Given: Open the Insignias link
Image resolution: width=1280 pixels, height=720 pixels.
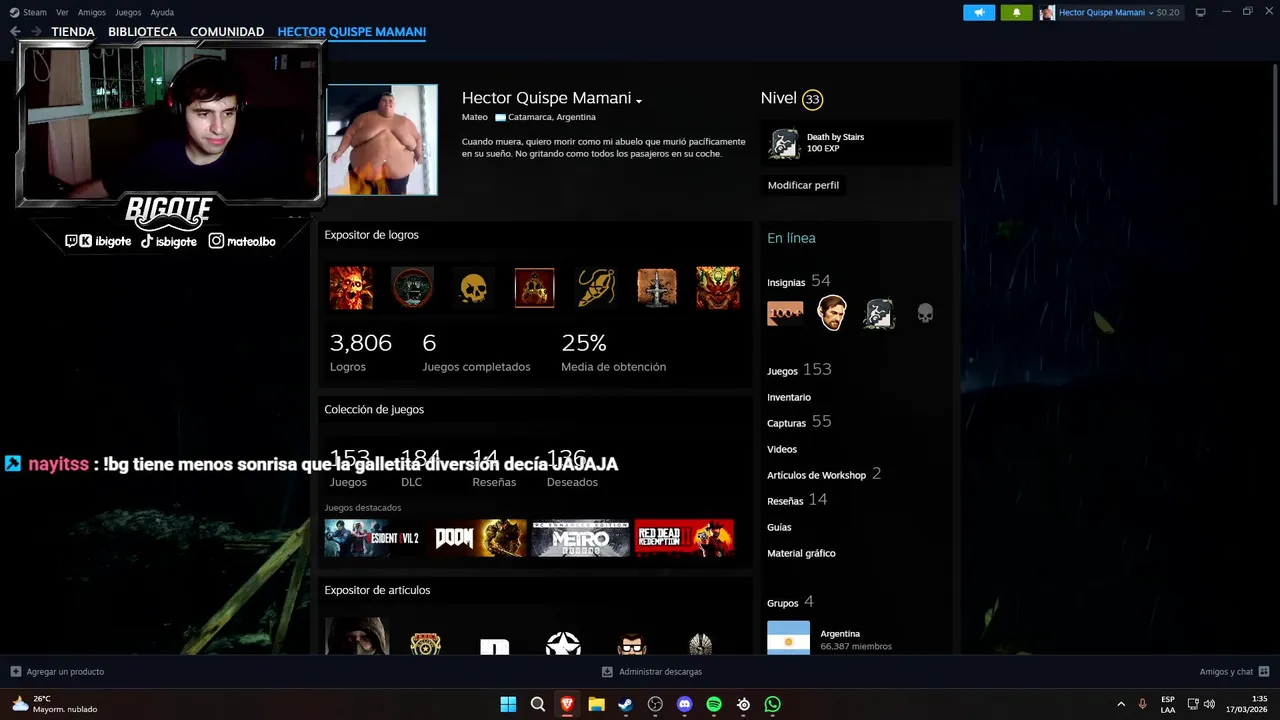Looking at the screenshot, I should [786, 283].
